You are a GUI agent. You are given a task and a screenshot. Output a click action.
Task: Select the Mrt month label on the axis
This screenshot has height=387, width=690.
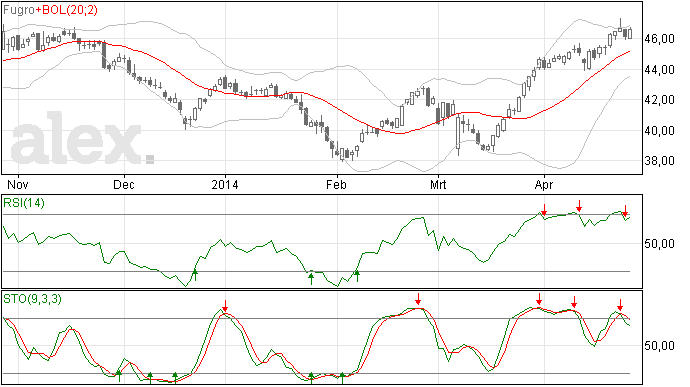click(438, 184)
